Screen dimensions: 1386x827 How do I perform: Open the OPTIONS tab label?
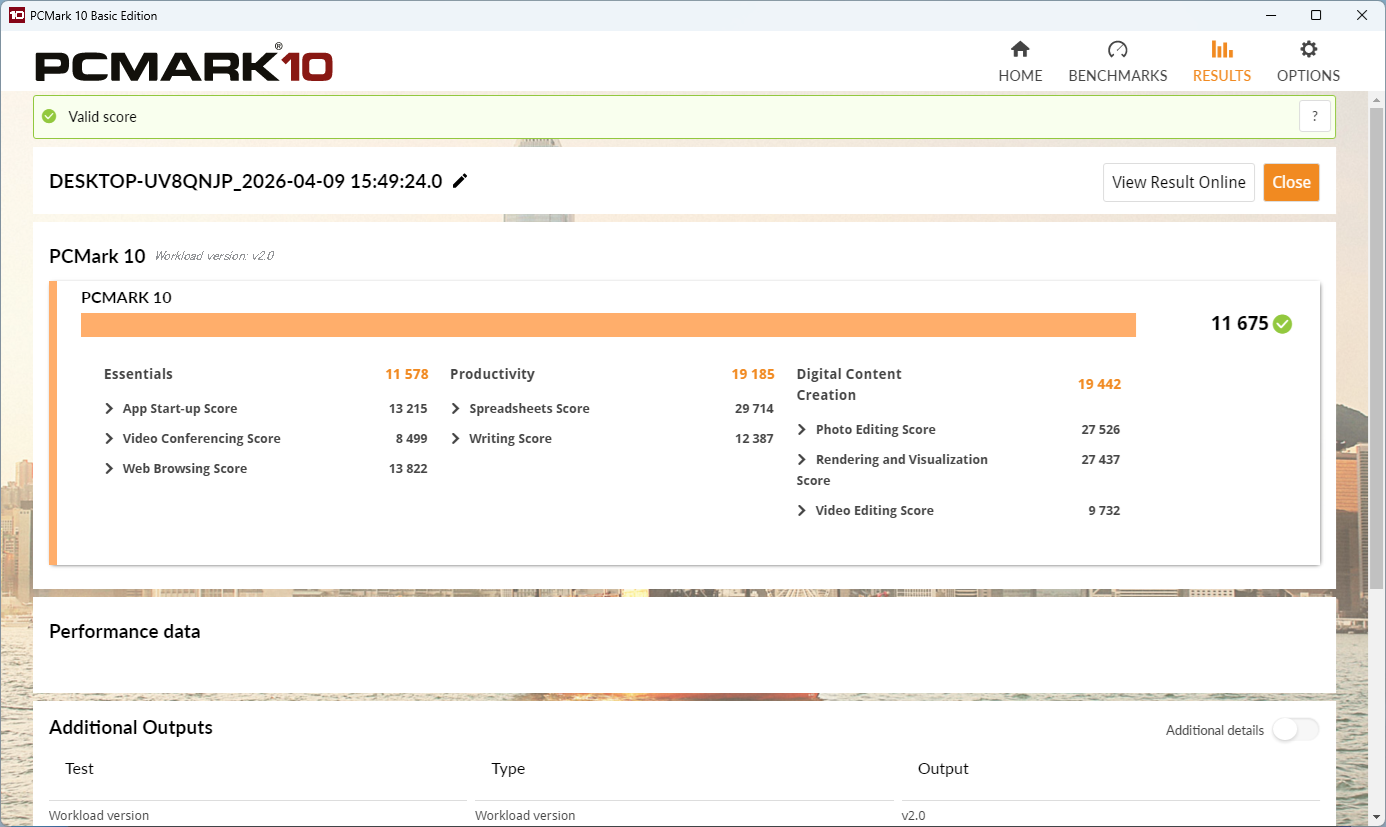tap(1308, 75)
